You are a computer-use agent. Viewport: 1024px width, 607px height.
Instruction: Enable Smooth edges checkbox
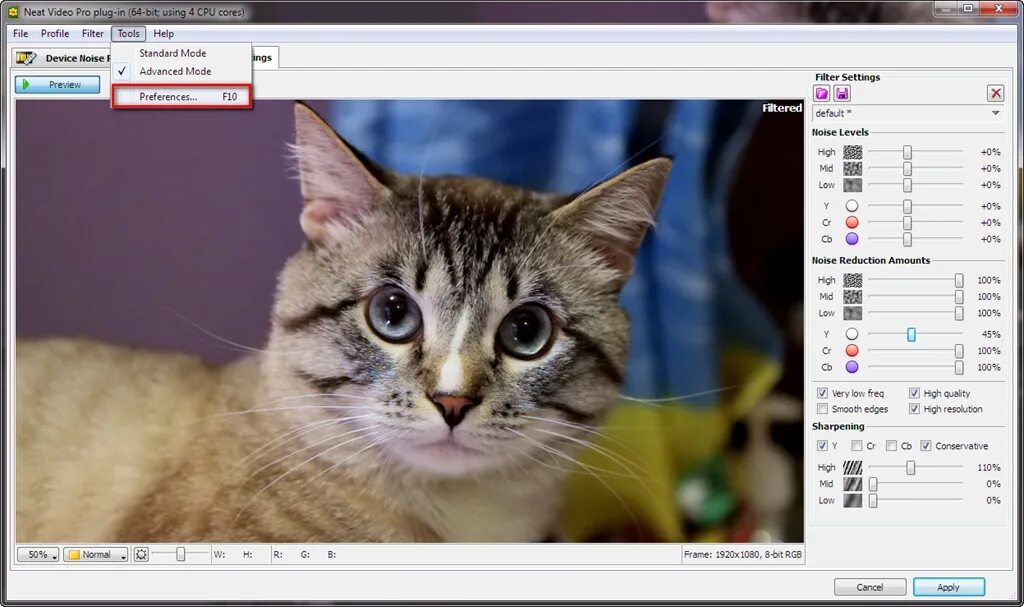tap(822, 409)
